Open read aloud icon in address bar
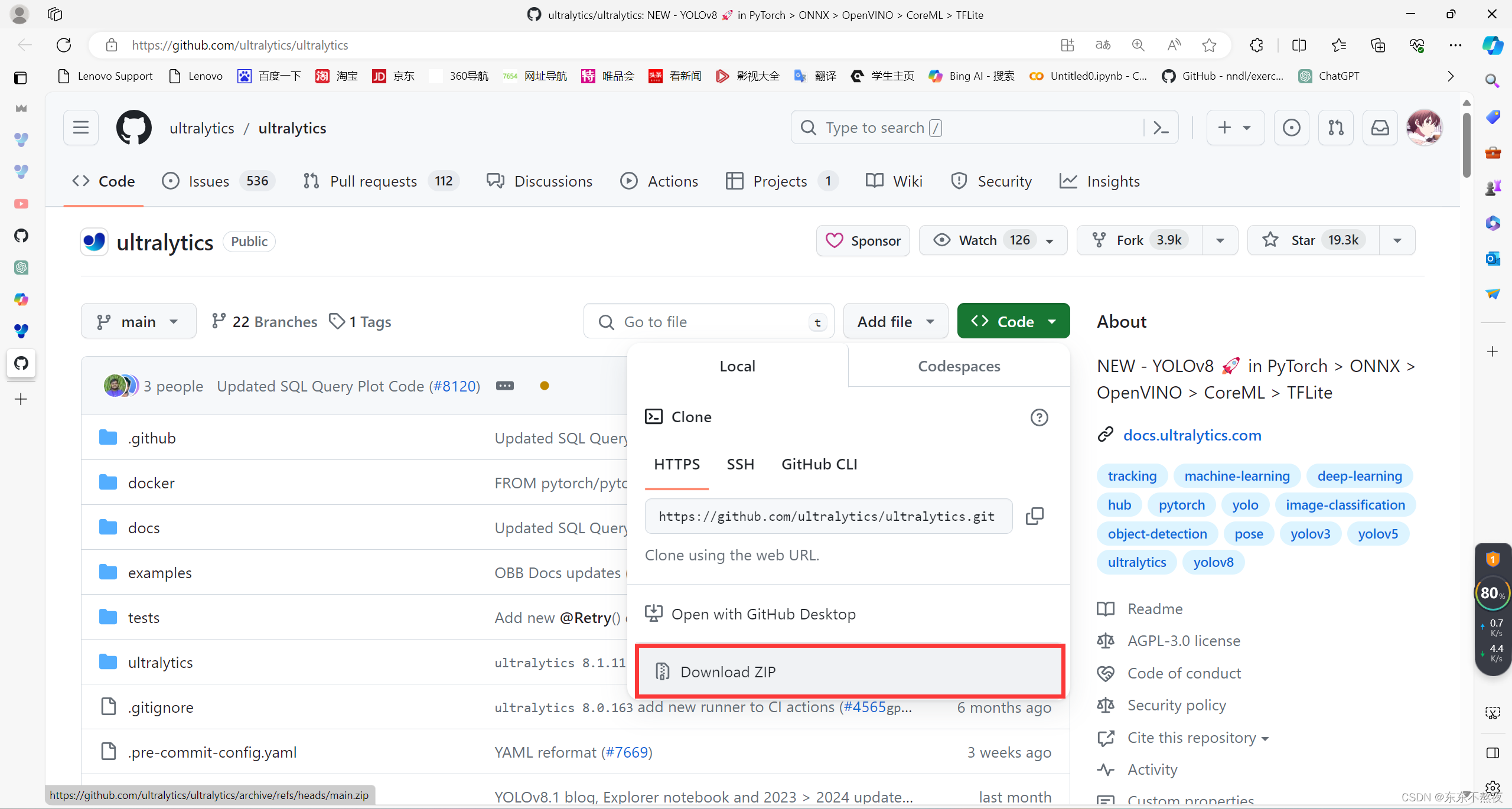This screenshot has height=809, width=1512. (1174, 45)
